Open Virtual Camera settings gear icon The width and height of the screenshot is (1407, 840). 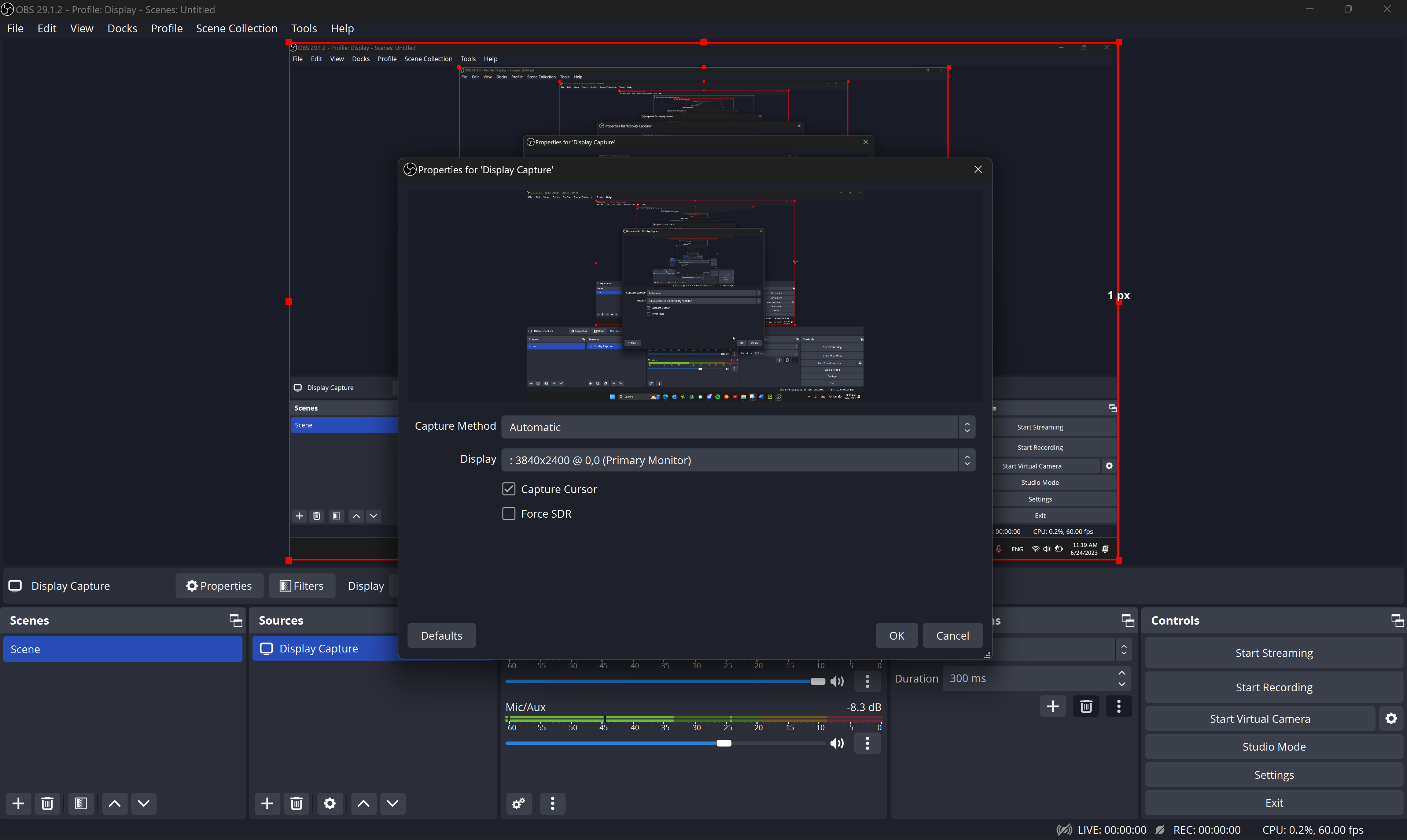1391,718
